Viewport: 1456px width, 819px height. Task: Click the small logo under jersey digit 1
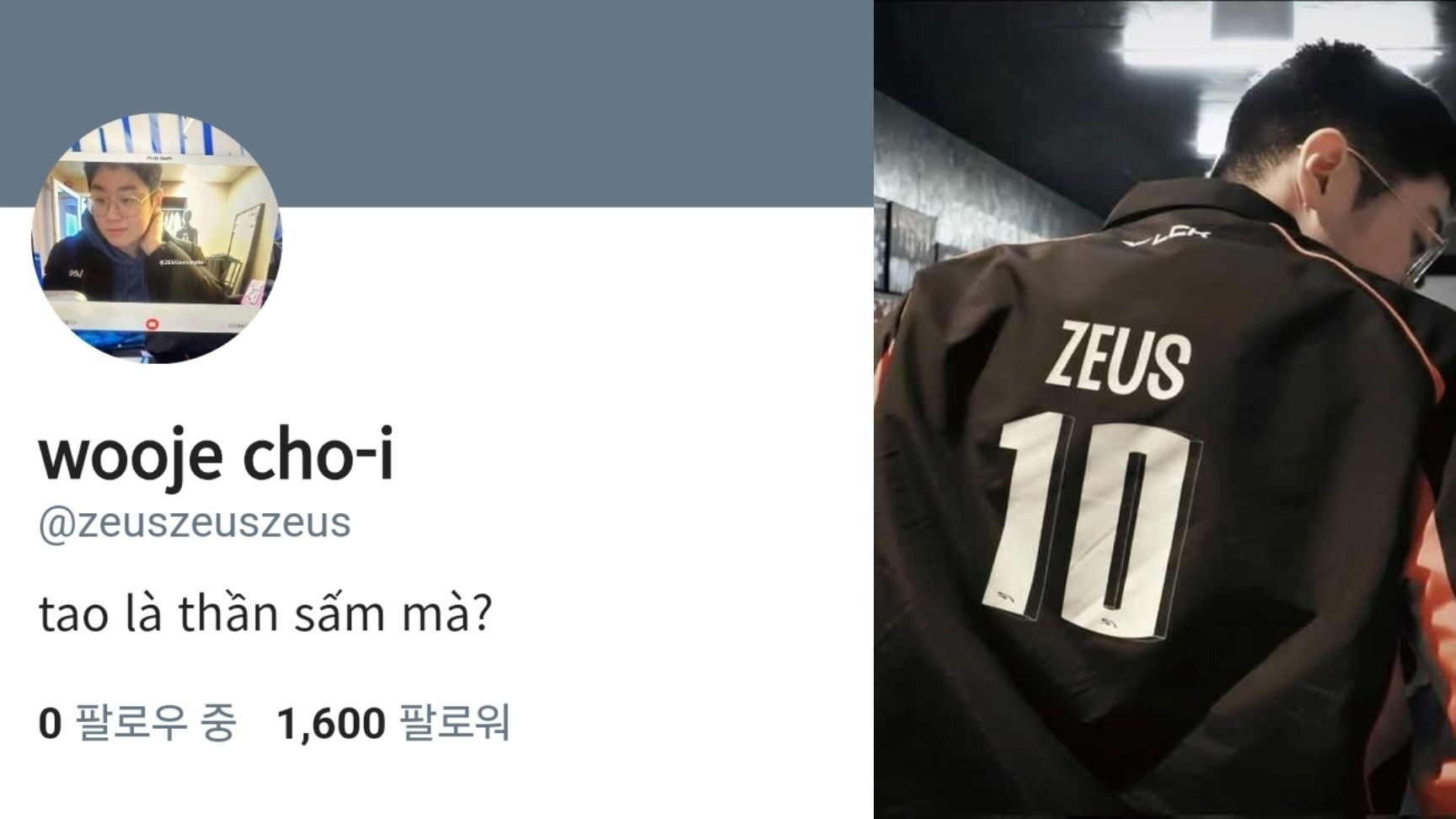1006,597
